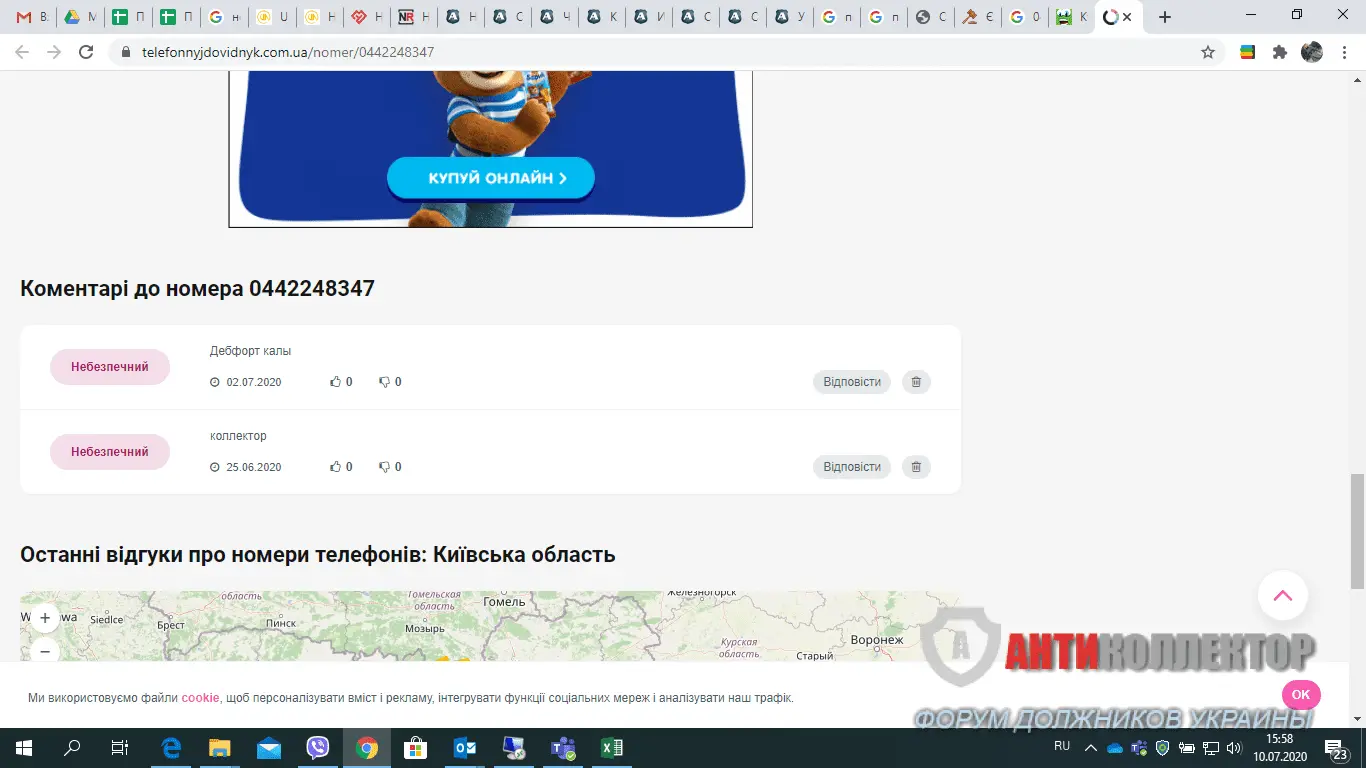This screenshot has width=1366, height=768.
Task: Select the leftmost browser tab
Action: coord(30,16)
